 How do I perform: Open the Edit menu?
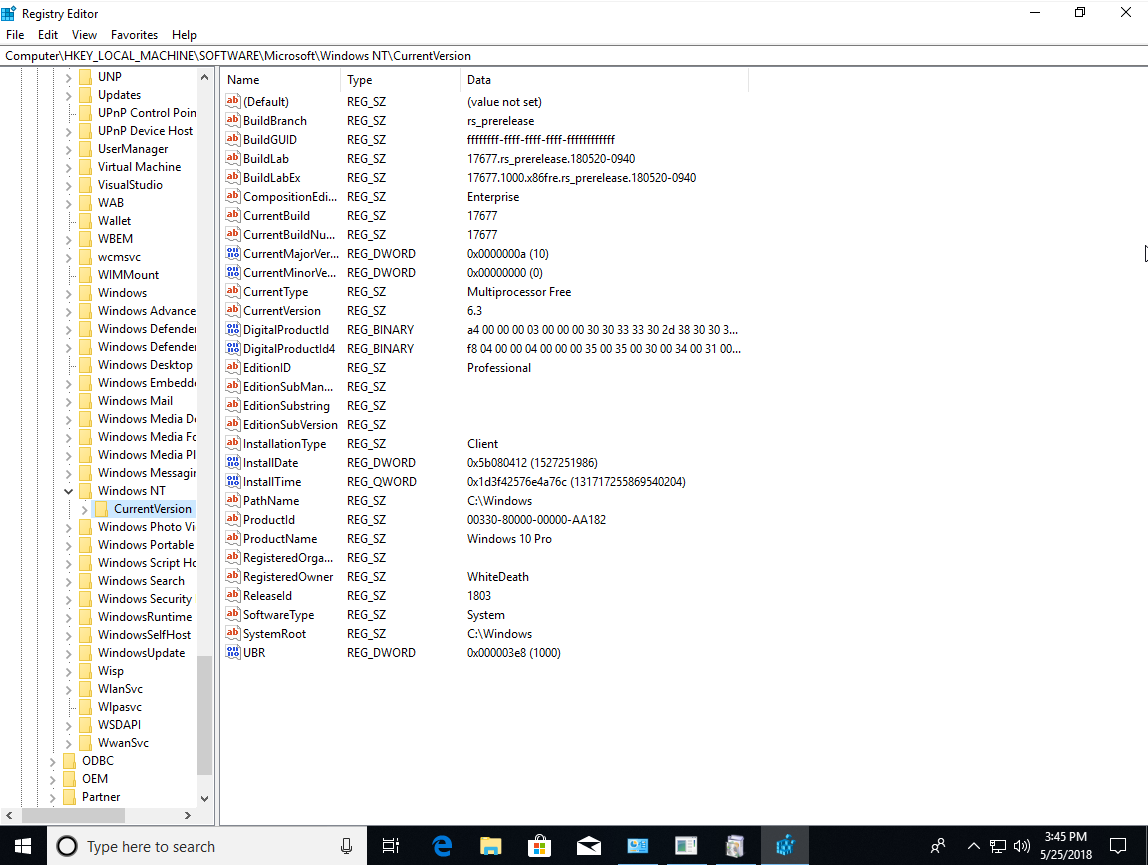pos(48,34)
